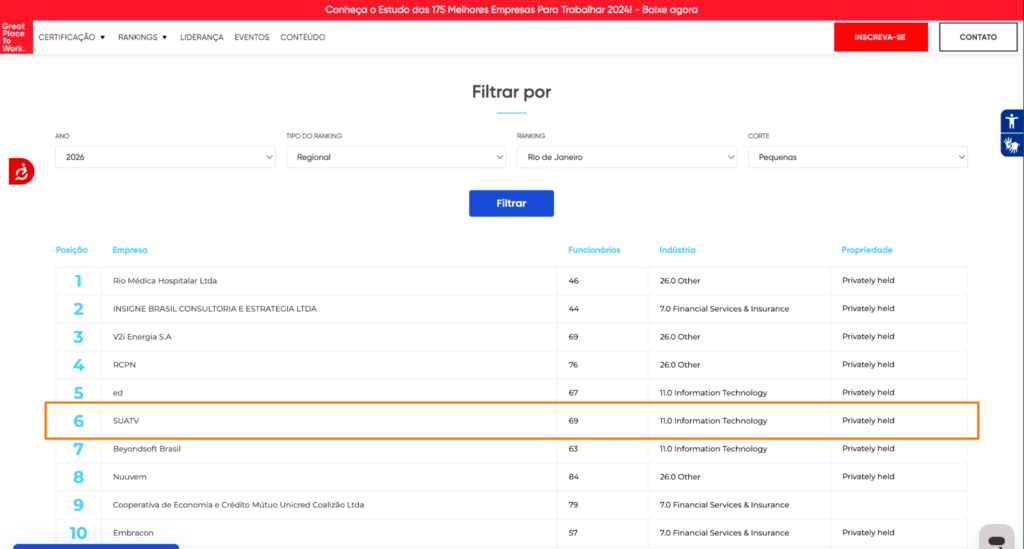Viewport: 1024px width, 549px height.
Task: Open the Liderança menu item
Action: tap(202, 37)
